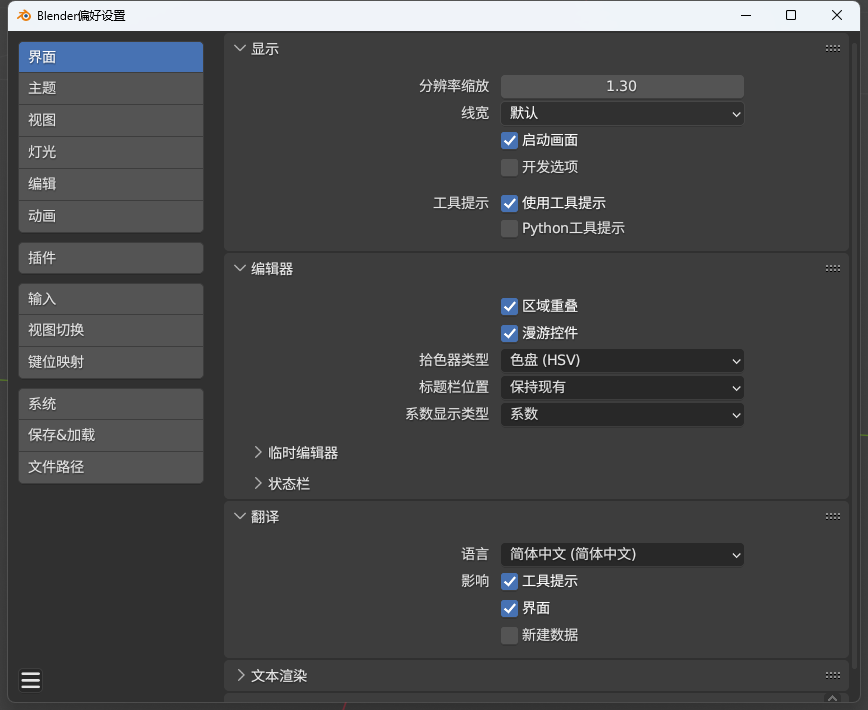Open the 插件 category
The height and width of the screenshot is (710, 868).
coord(111,258)
